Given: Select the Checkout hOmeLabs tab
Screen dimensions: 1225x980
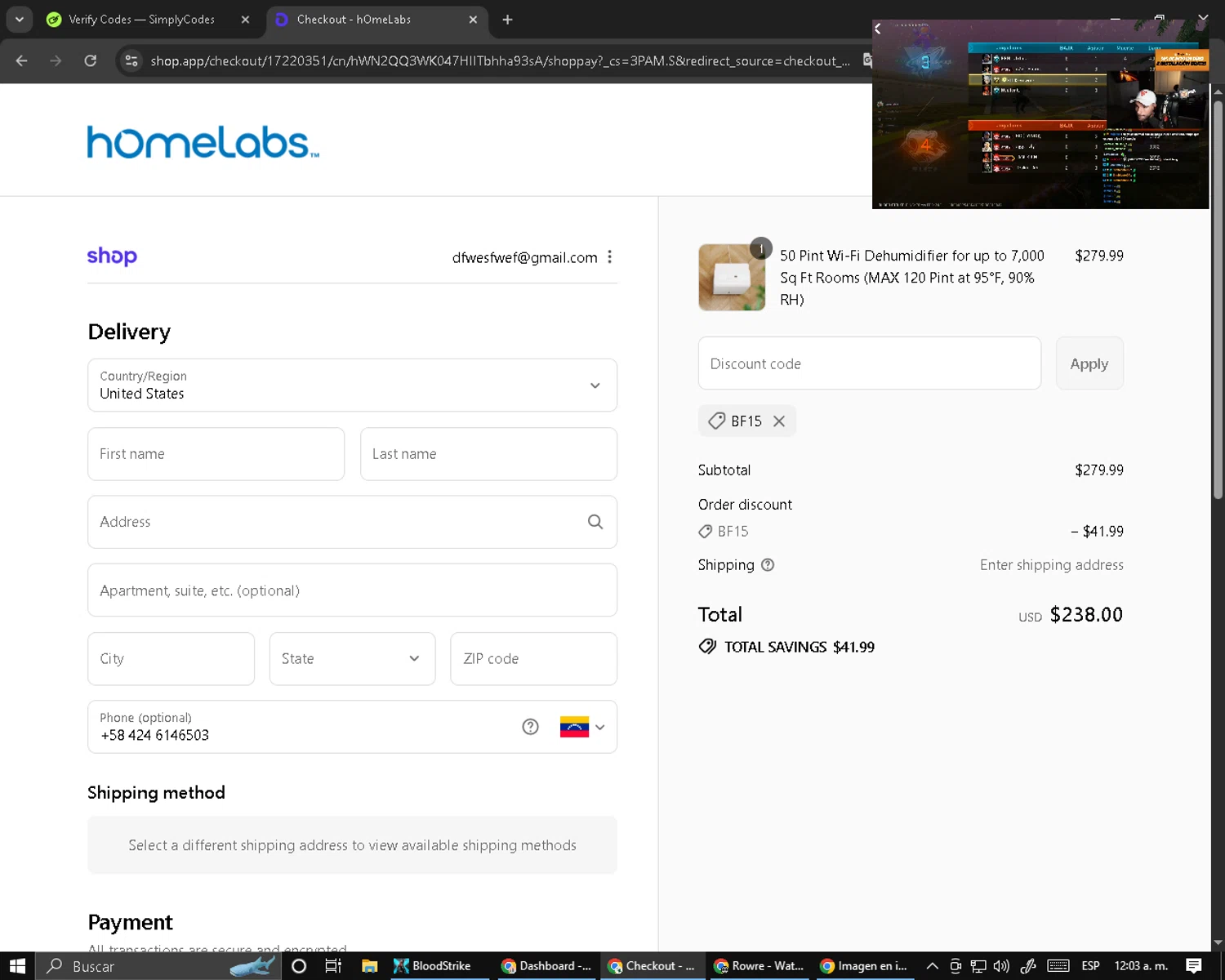Looking at the screenshot, I should click(x=377, y=20).
